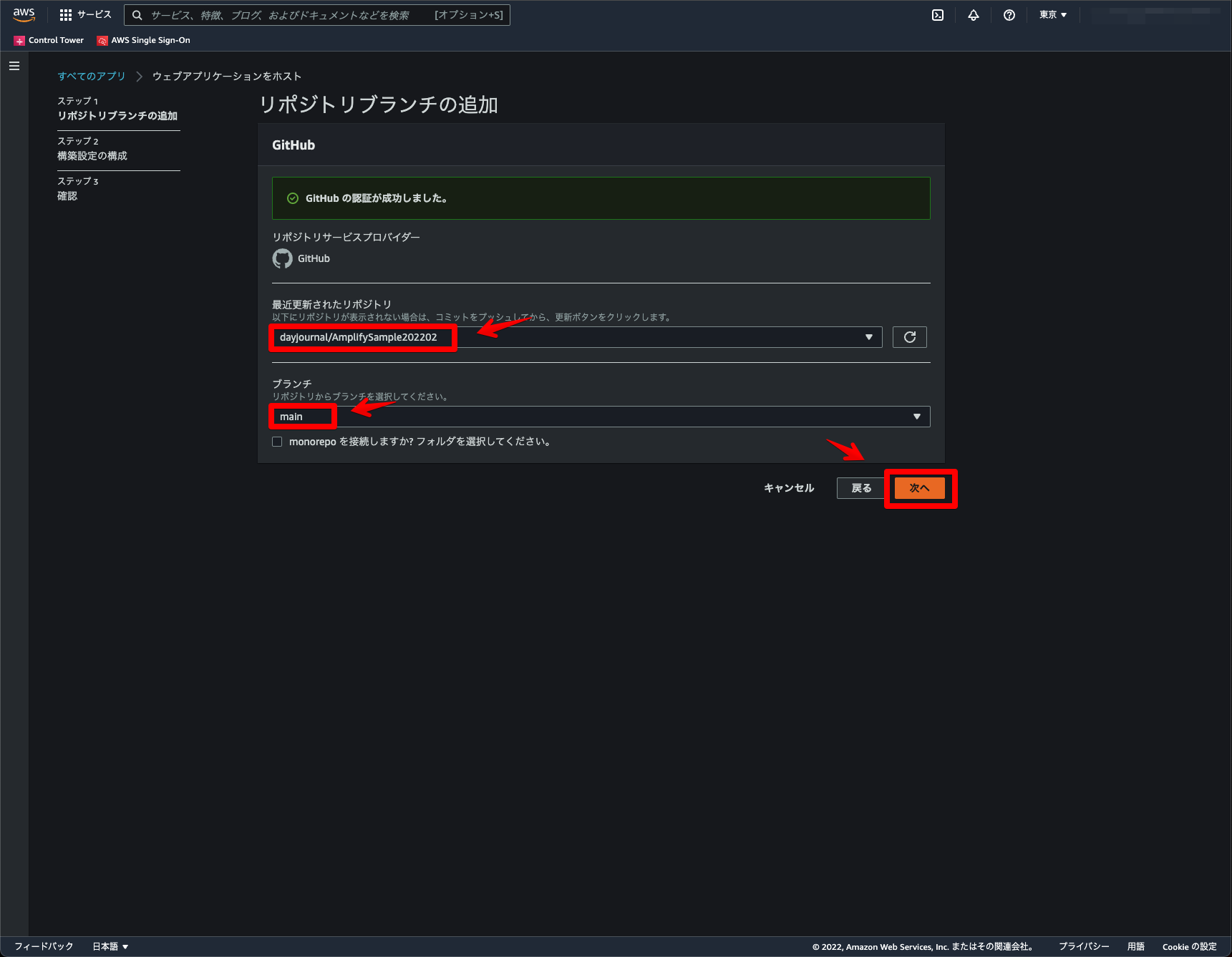Launch AWS CloudShell from the top bar
1232x957 pixels.
tap(937, 14)
